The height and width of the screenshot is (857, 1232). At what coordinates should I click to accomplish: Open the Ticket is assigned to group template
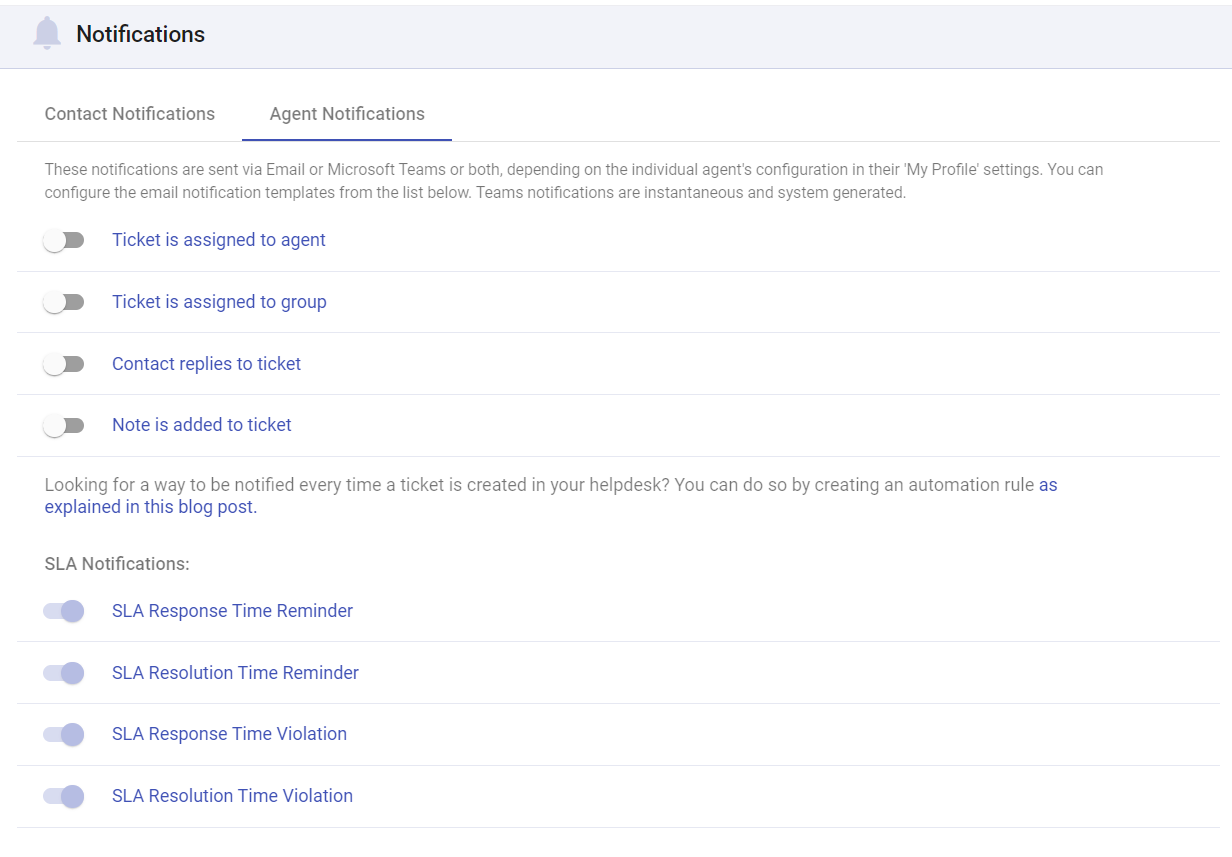coord(219,301)
